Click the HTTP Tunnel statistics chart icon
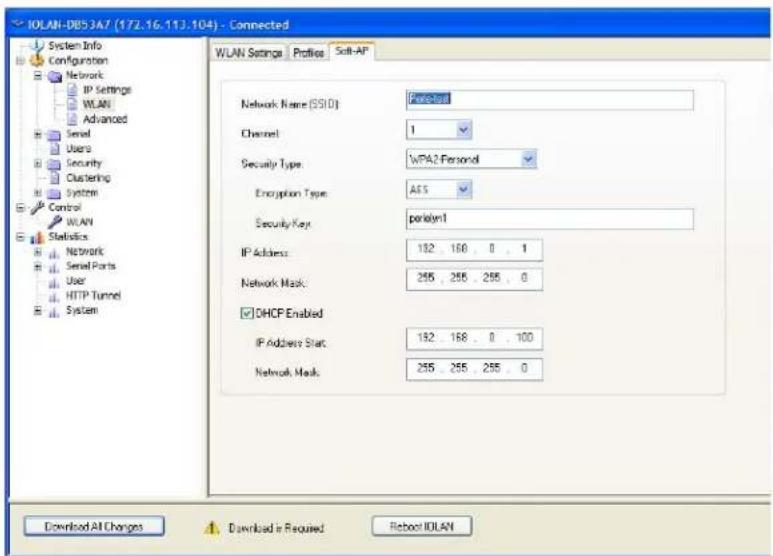Screen dimensions: 773x556 (x=54, y=297)
